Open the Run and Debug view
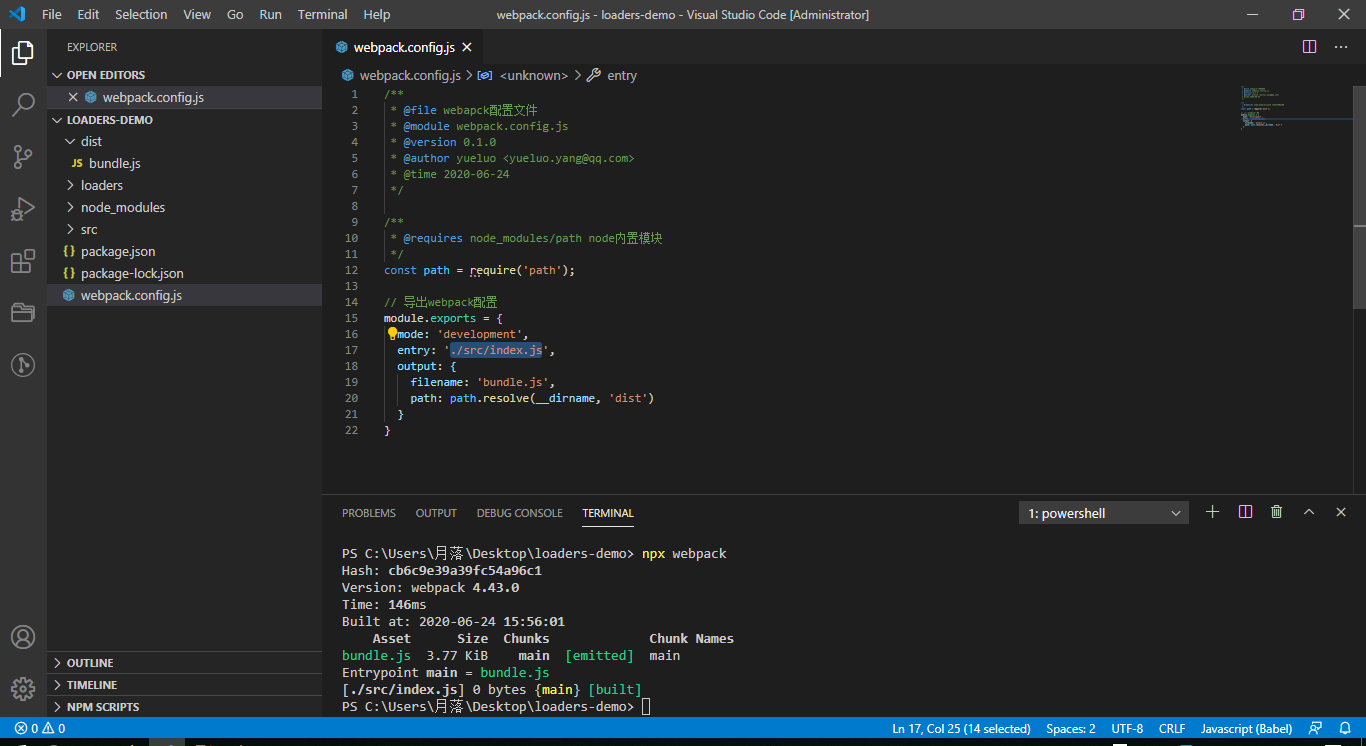 click(23, 209)
